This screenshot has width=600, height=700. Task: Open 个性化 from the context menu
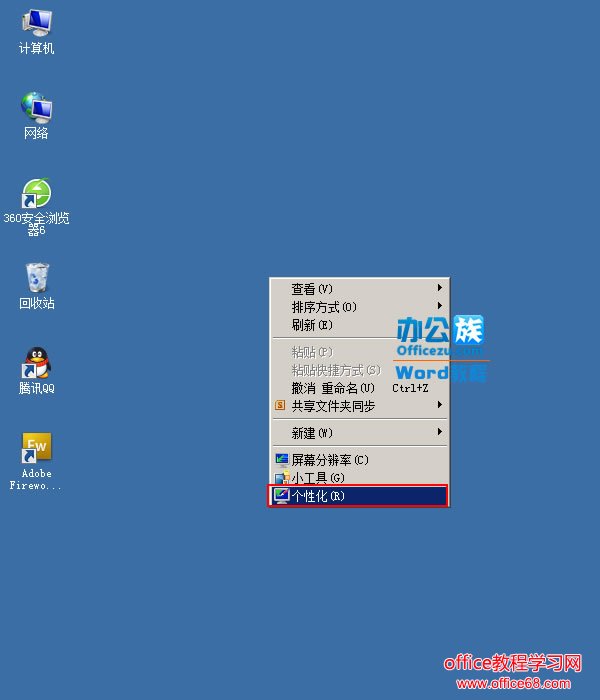[318, 496]
